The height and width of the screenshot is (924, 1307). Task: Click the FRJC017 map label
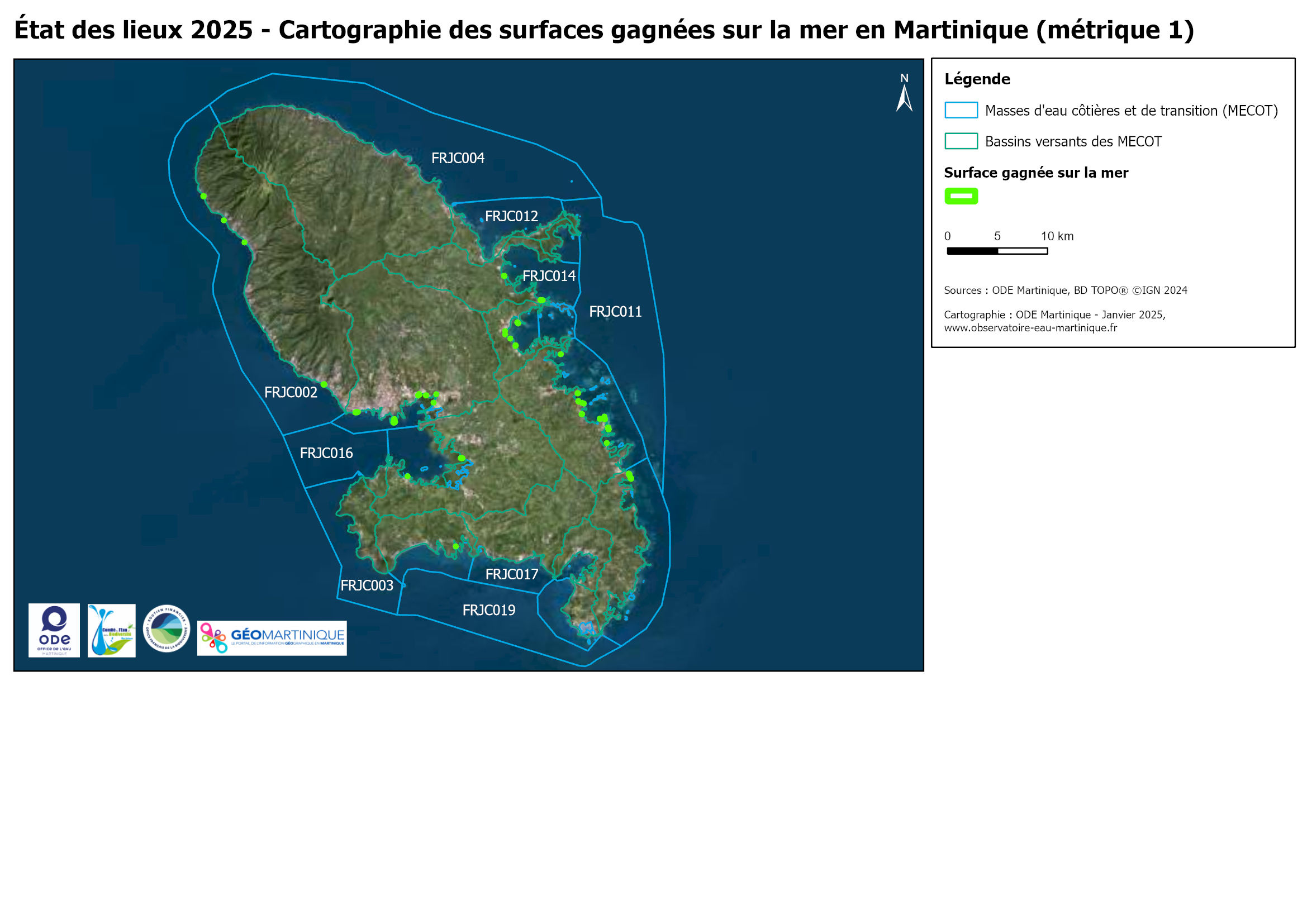click(x=511, y=574)
